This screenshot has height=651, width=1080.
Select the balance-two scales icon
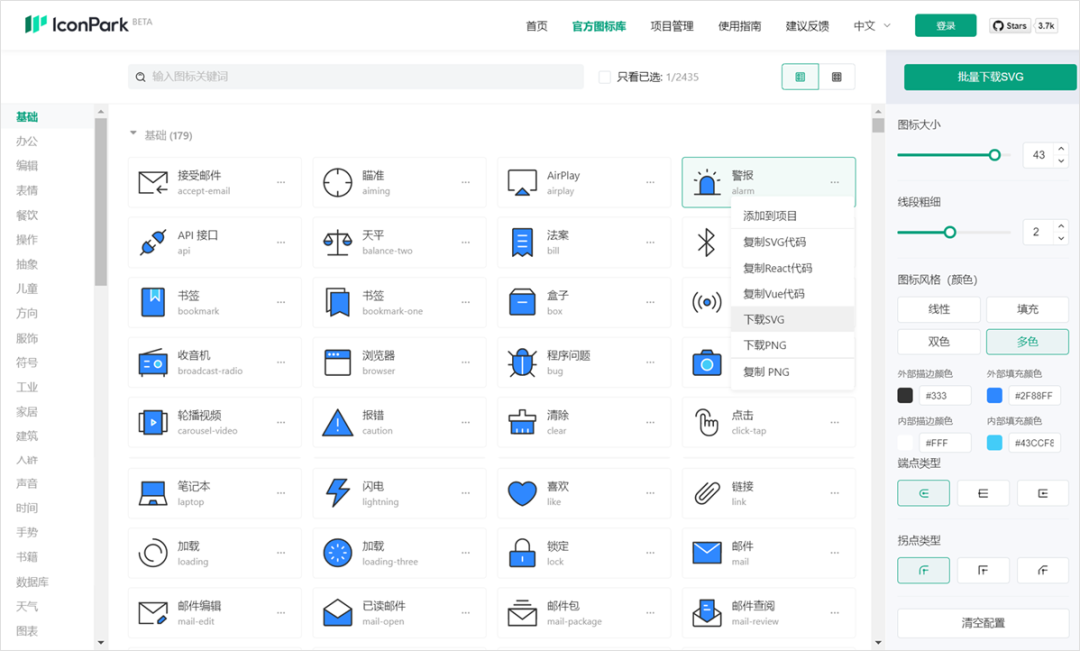click(338, 242)
